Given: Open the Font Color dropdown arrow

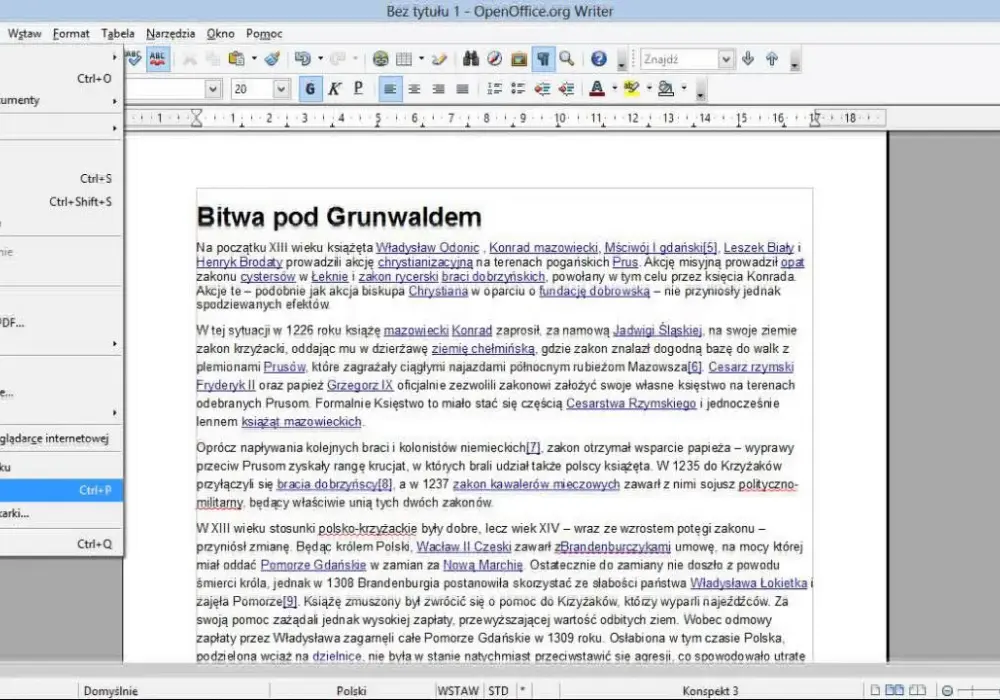Looking at the screenshot, I should click(615, 89).
